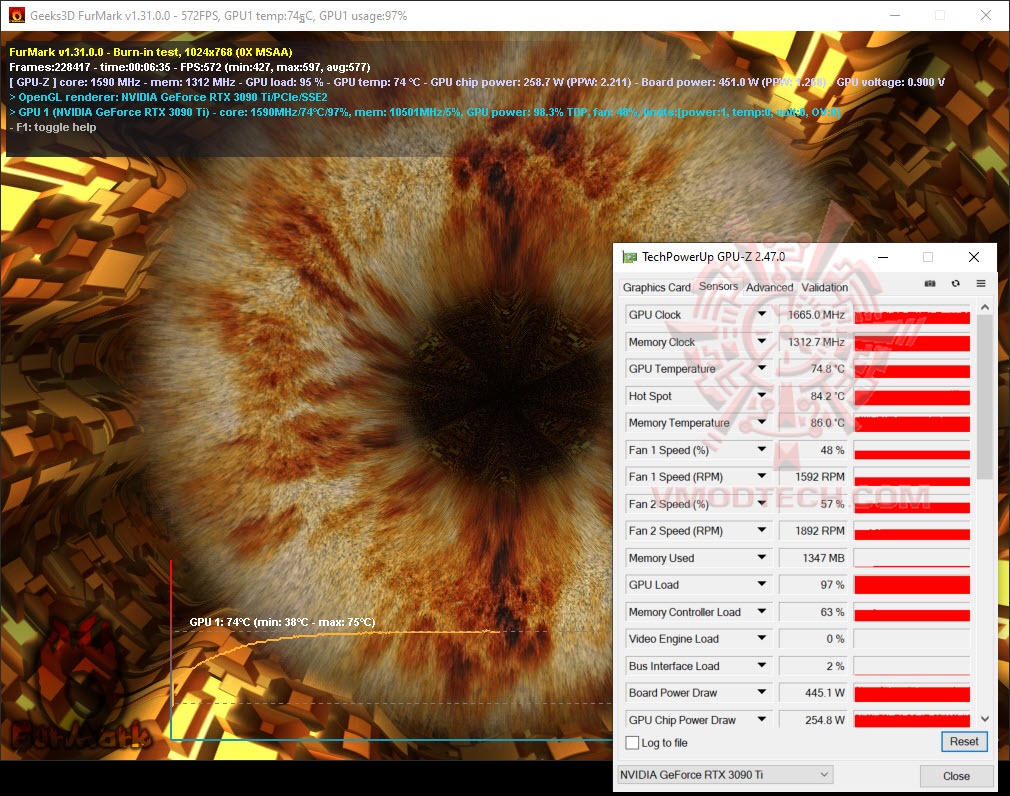This screenshot has width=1010, height=796.
Task: Open the Fan 1 Speed (RPM) dropdown
Action: (761, 477)
